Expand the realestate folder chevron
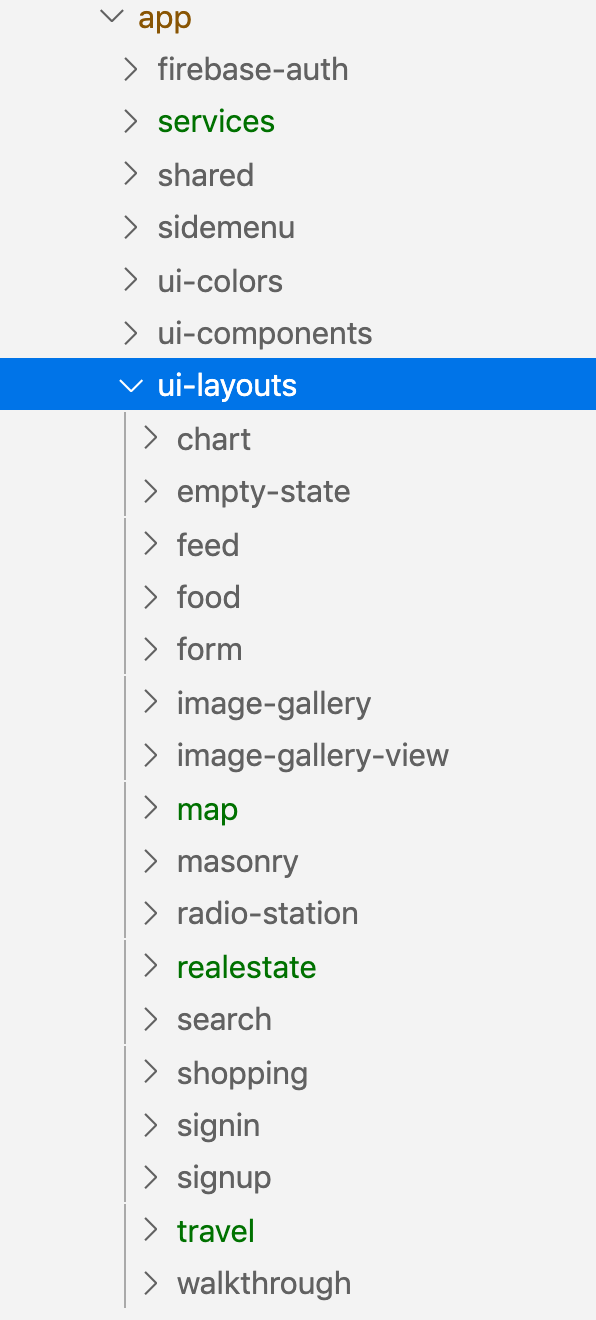 pos(151,967)
